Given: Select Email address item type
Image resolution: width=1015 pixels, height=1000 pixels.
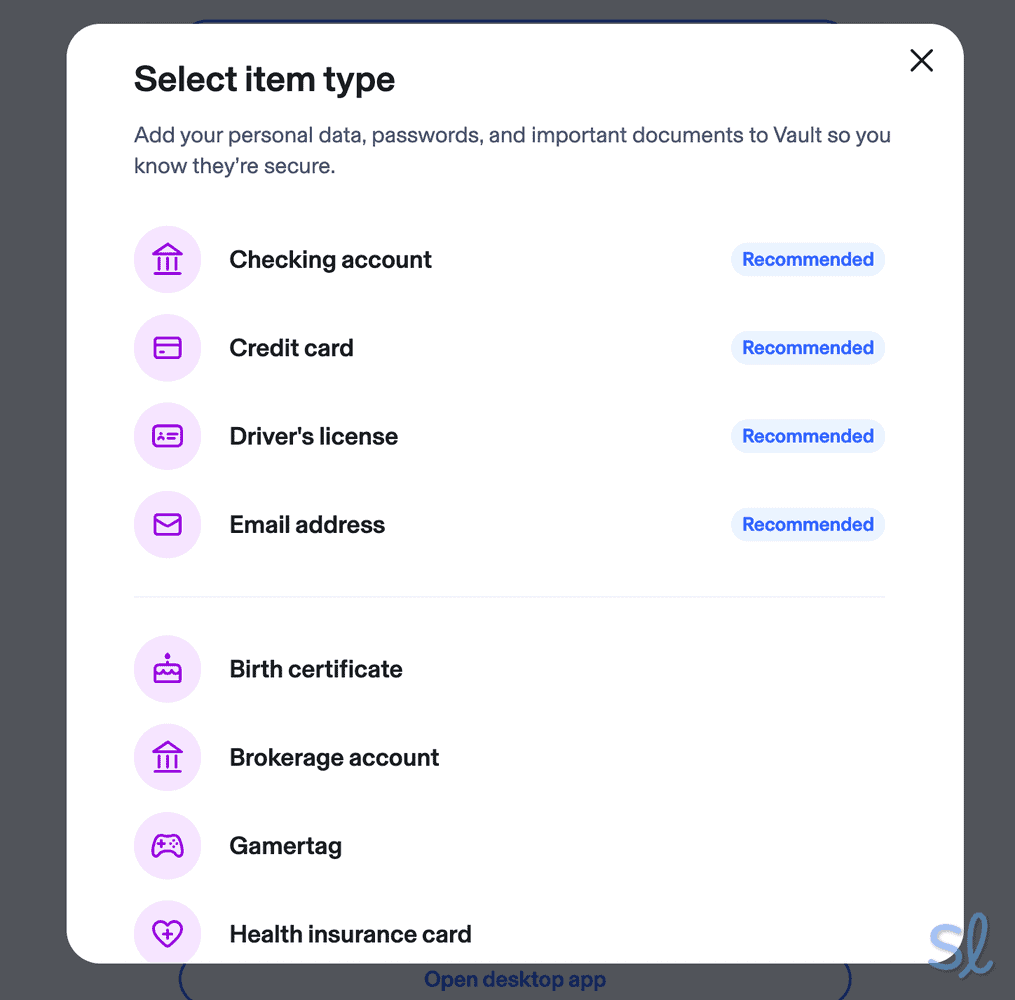Looking at the screenshot, I should tap(307, 524).
